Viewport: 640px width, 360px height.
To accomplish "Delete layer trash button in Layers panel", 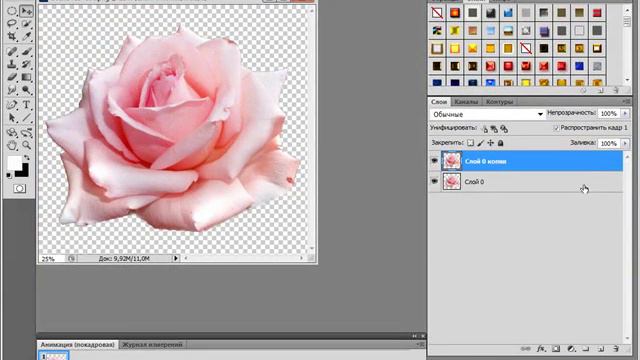I will tap(616, 349).
